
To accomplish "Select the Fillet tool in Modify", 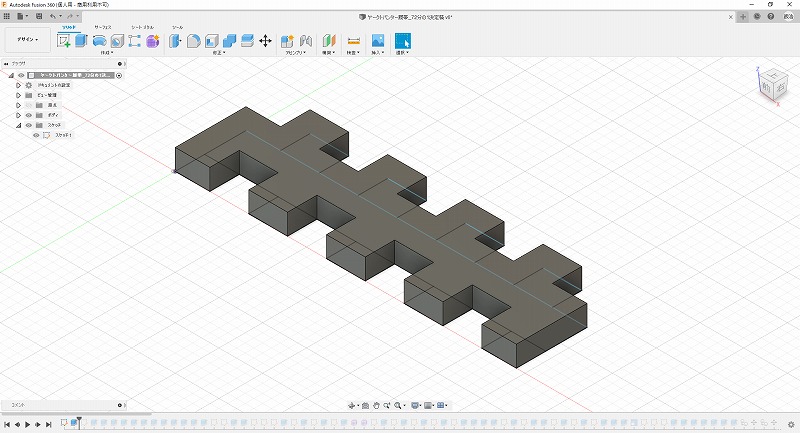I will [194, 41].
